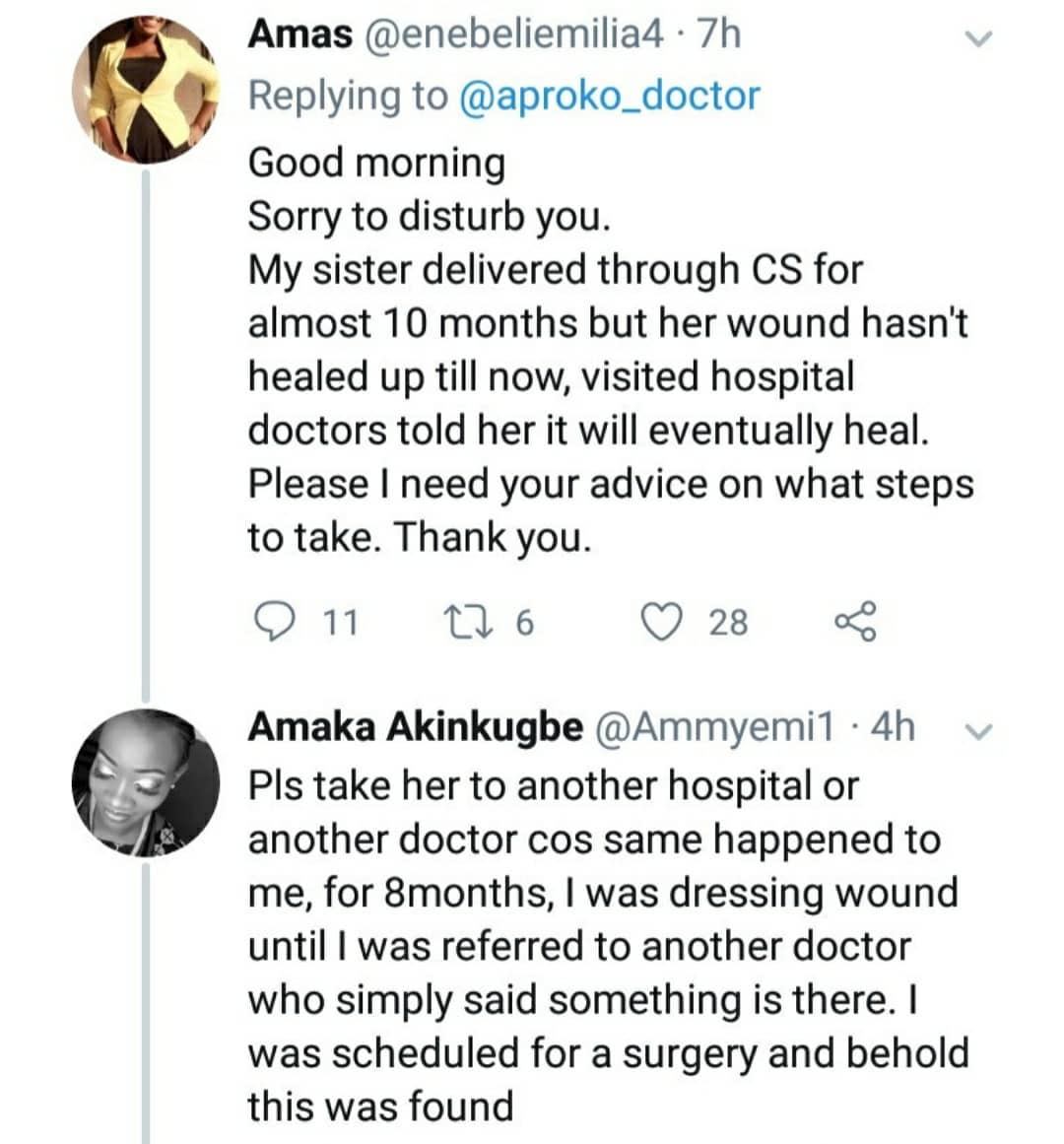Click the Amaka Akinkugbe display name
This screenshot has height=1144, width=1064.
(x=415, y=727)
